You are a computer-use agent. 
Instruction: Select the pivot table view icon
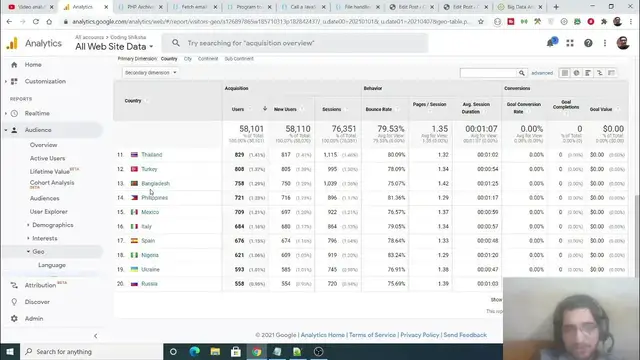coord(611,73)
